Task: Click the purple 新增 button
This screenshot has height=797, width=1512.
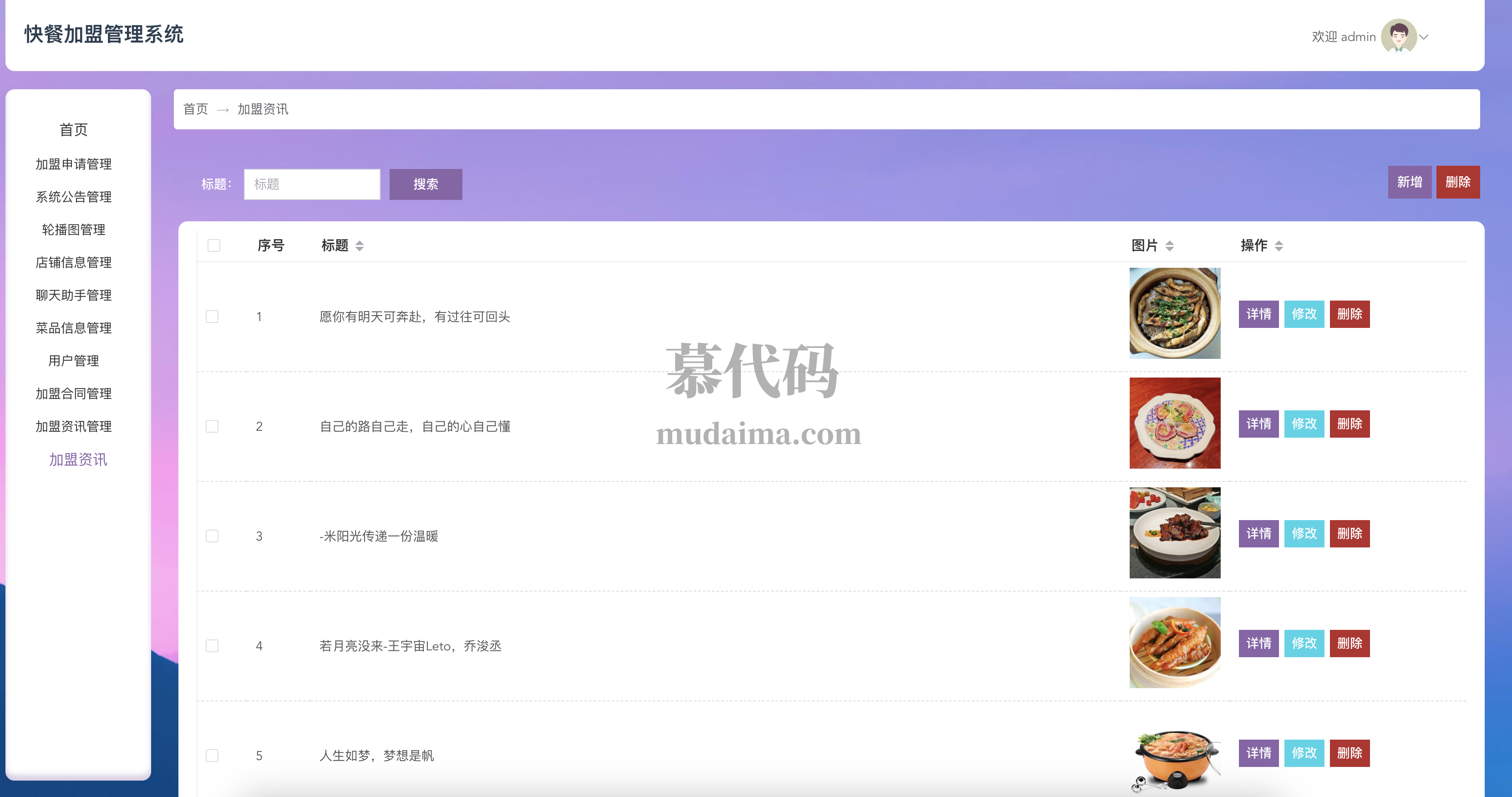Action: coord(1409,182)
